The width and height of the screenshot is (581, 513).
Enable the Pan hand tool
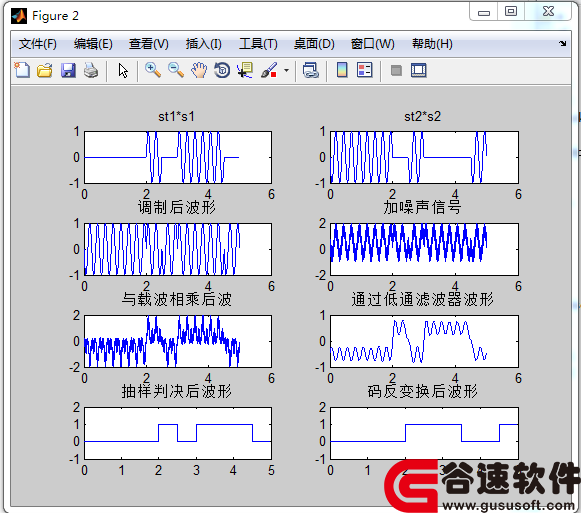point(199,70)
